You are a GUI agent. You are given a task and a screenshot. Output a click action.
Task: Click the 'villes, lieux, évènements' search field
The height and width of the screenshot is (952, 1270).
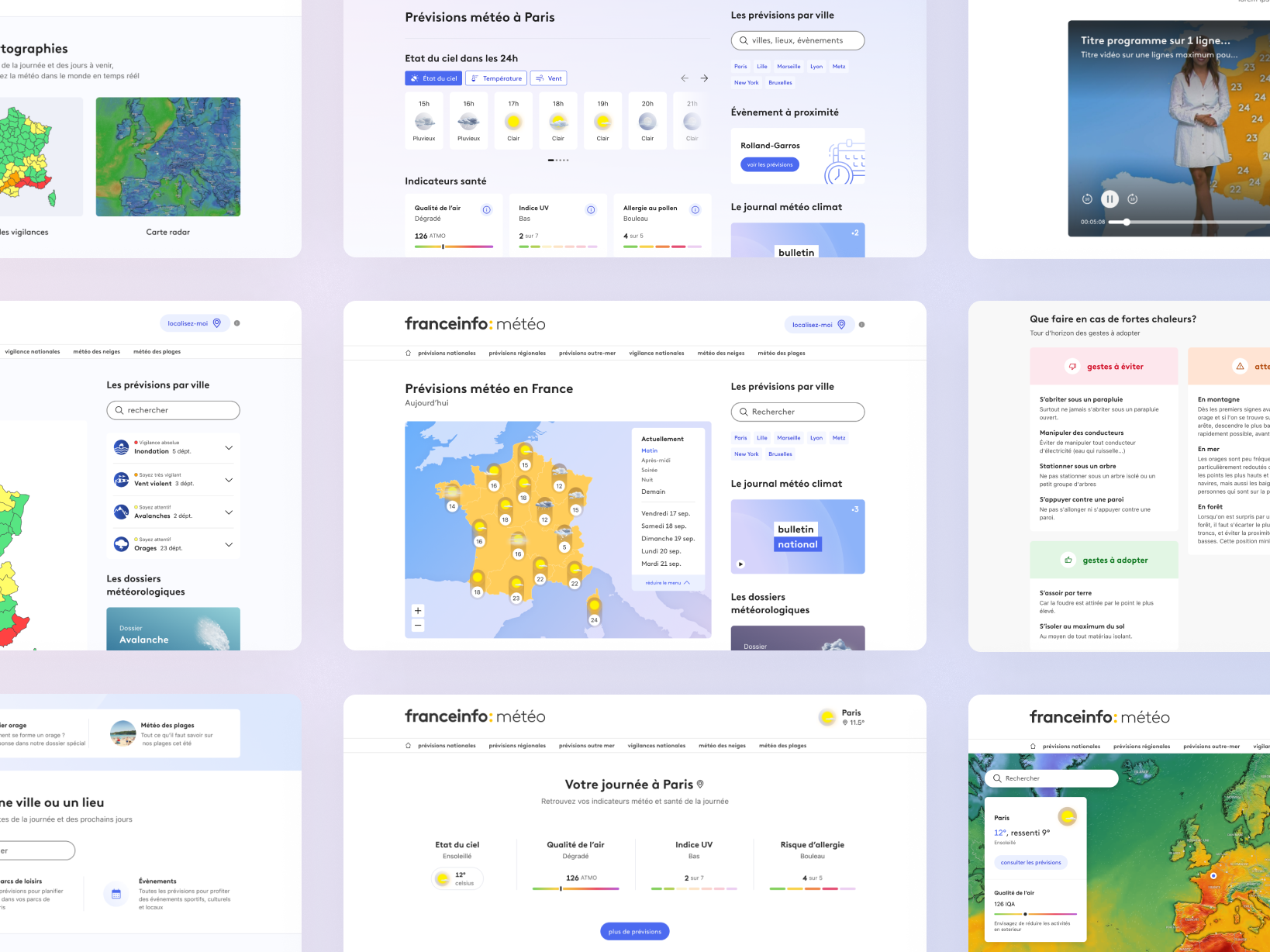pos(798,40)
